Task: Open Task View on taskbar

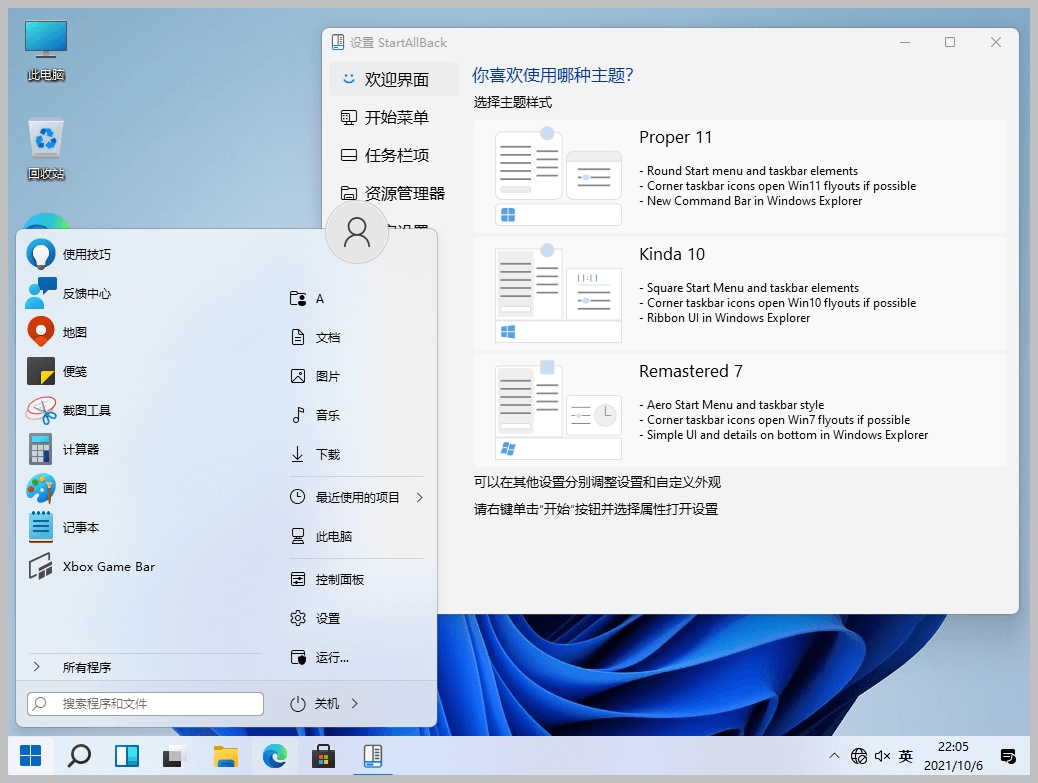Action: 175,755
